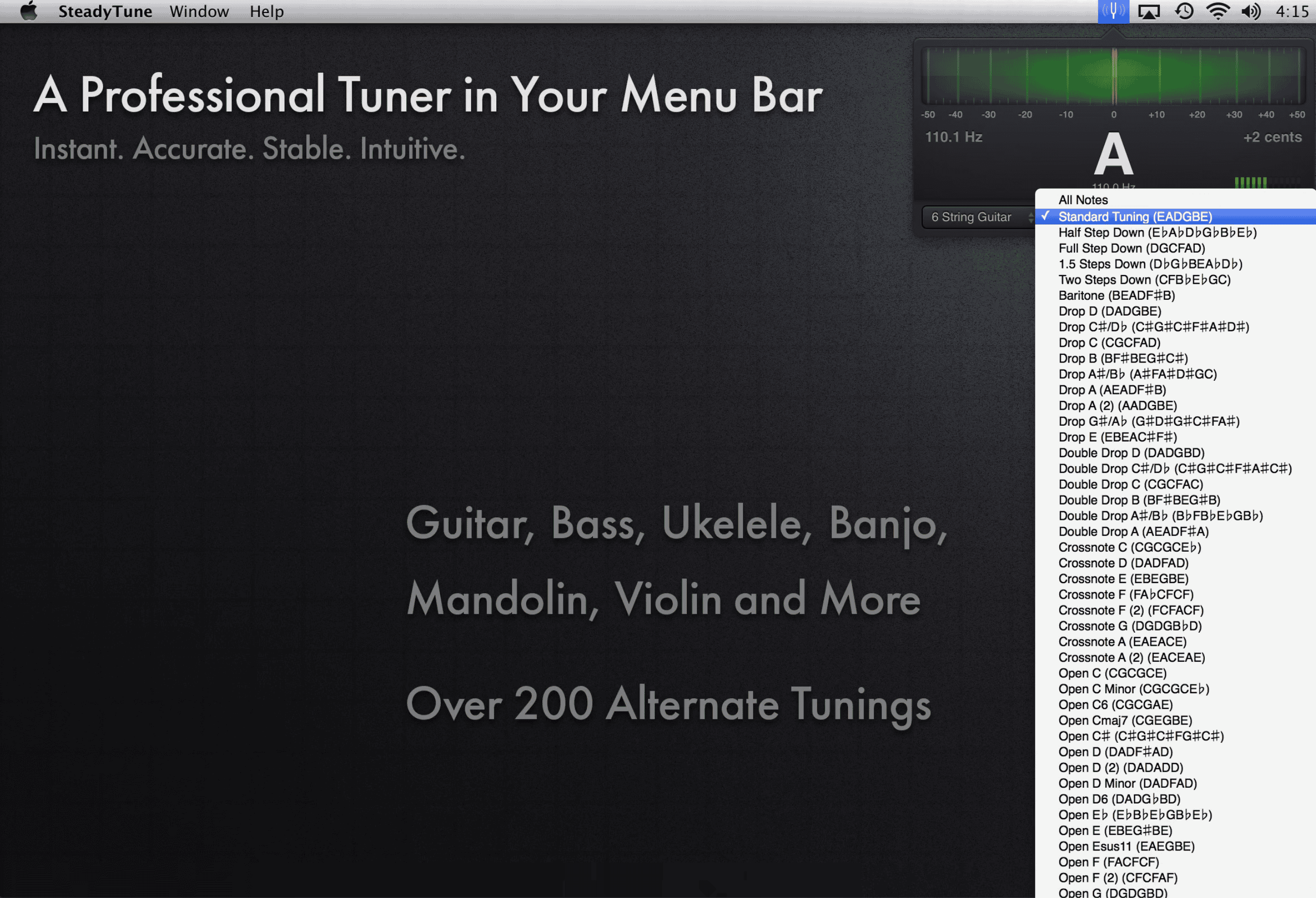Open the Help menu
Image resolution: width=1316 pixels, height=898 pixels.
(x=266, y=11)
